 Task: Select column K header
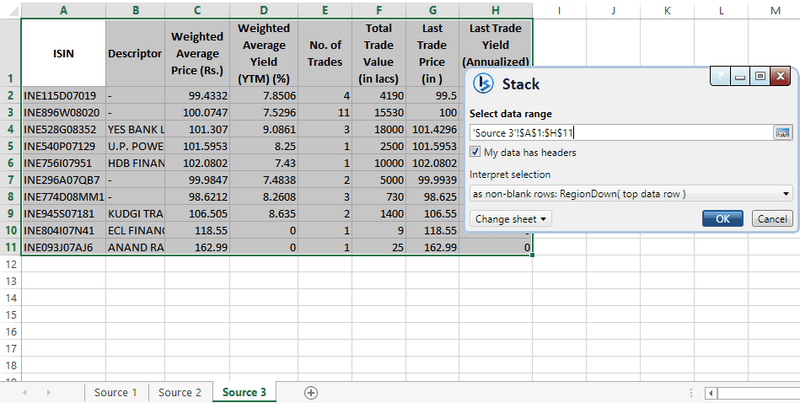click(x=667, y=10)
